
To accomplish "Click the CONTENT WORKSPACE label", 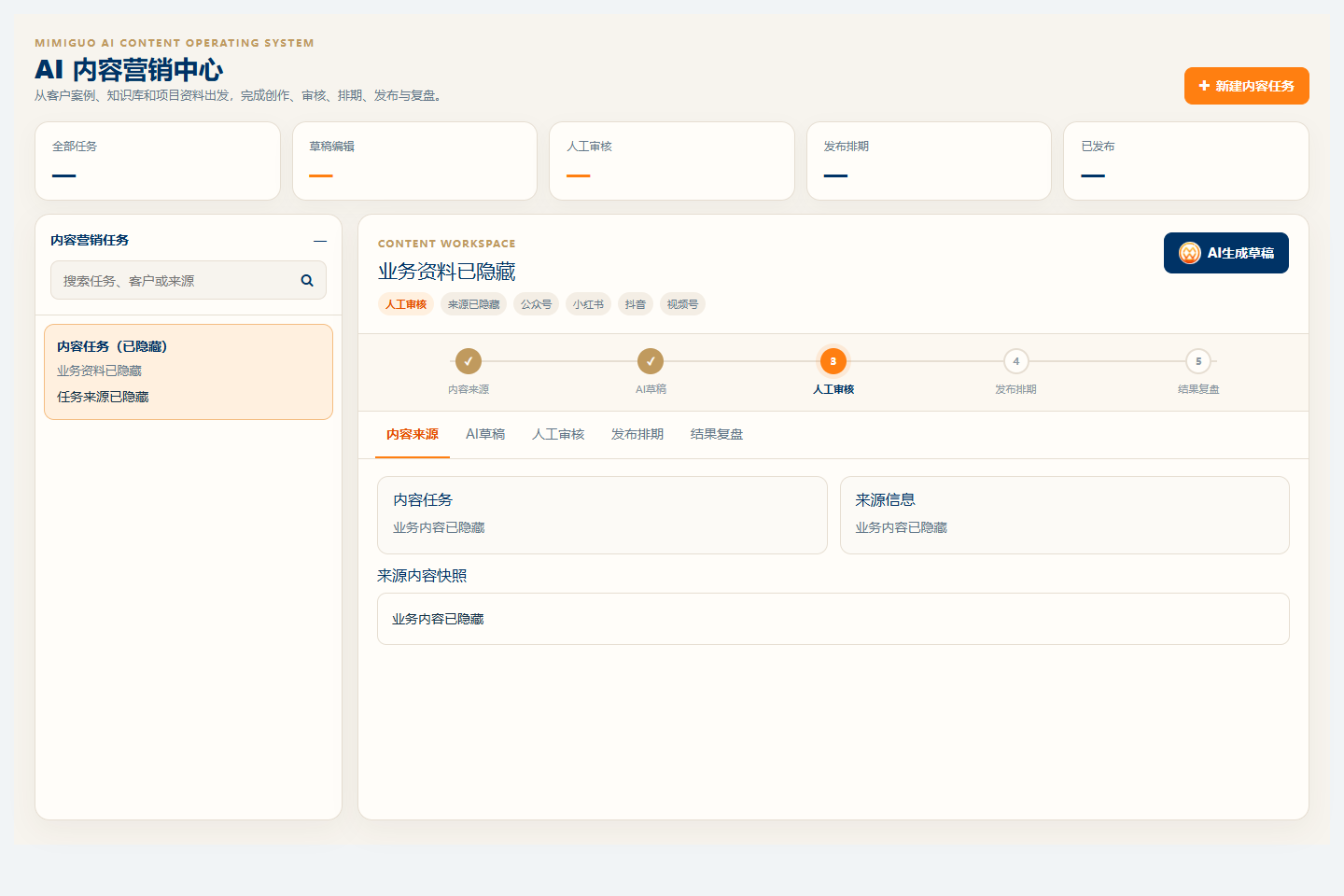I will coord(447,244).
